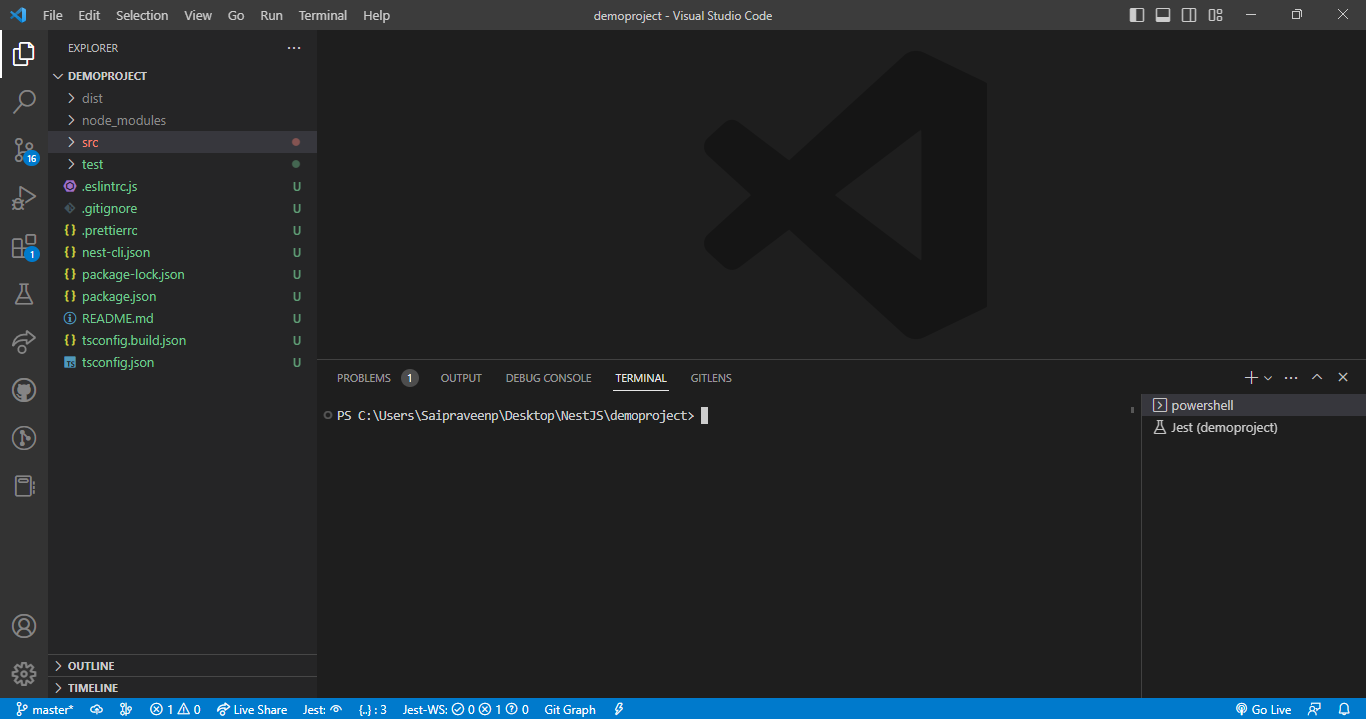Screen dimensions: 1366x719
Task: Open the Testing flask icon view
Action: [24, 294]
